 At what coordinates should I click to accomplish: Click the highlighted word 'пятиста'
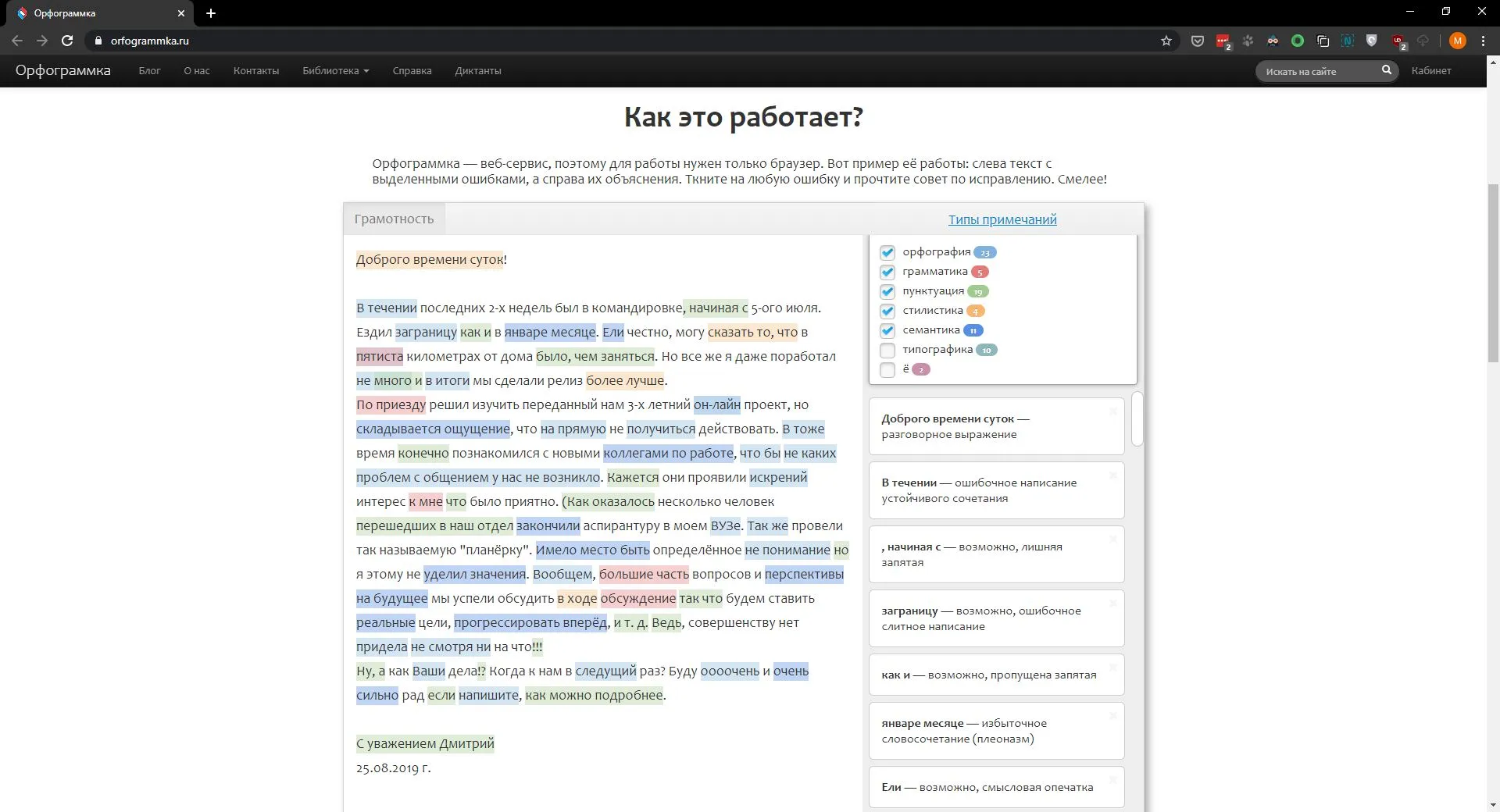tap(380, 356)
